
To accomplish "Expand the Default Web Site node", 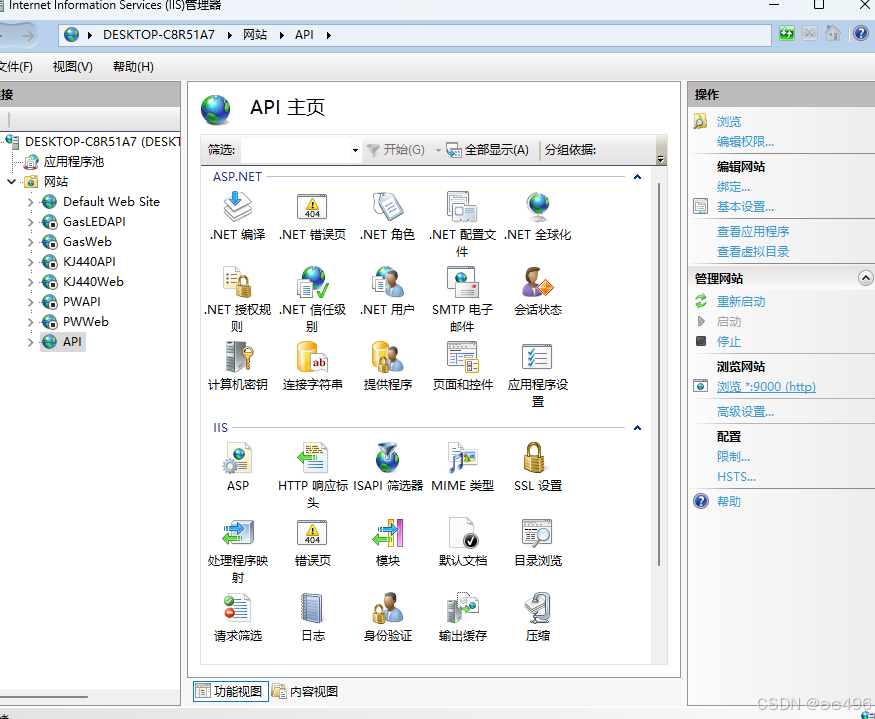I will coord(31,202).
